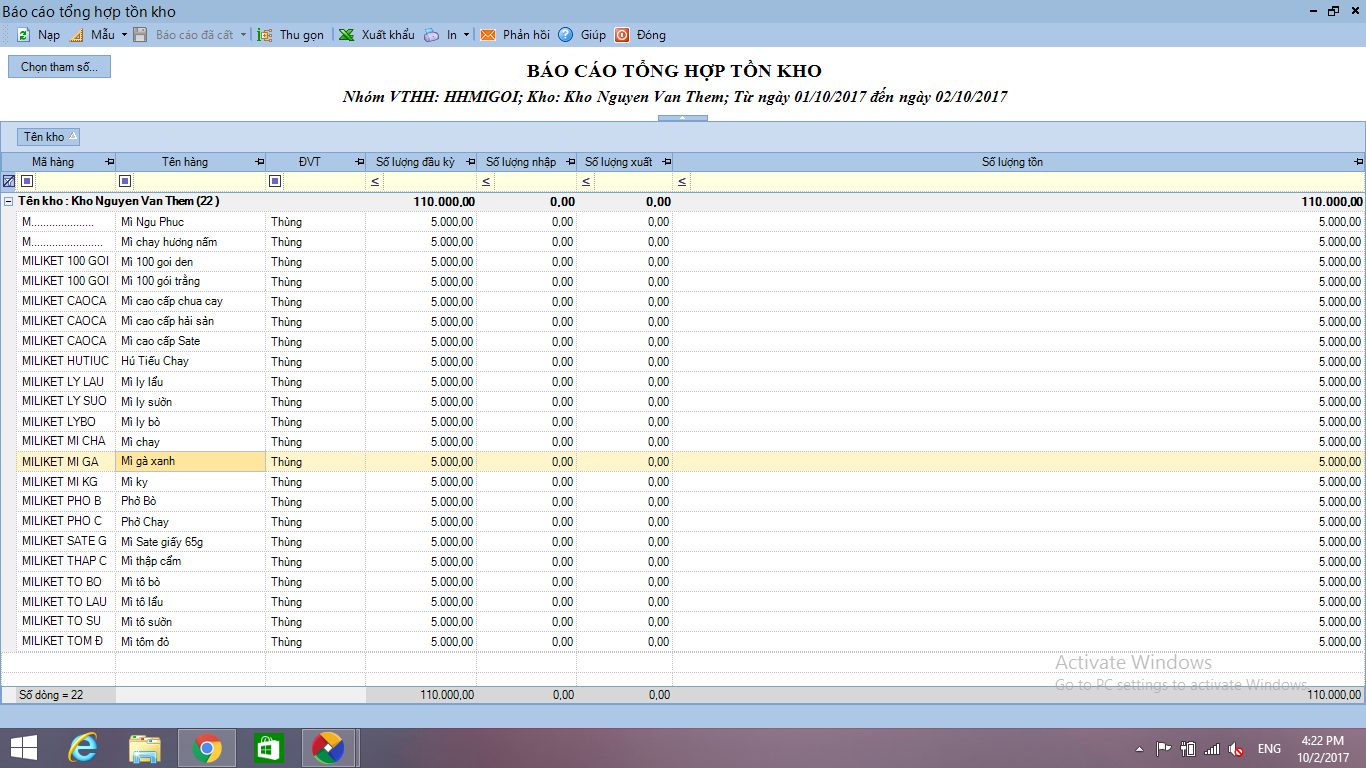This screenshot has width=1366, height=768.
Task: Click the Chọn tham số button
Action: pos(59,67)
